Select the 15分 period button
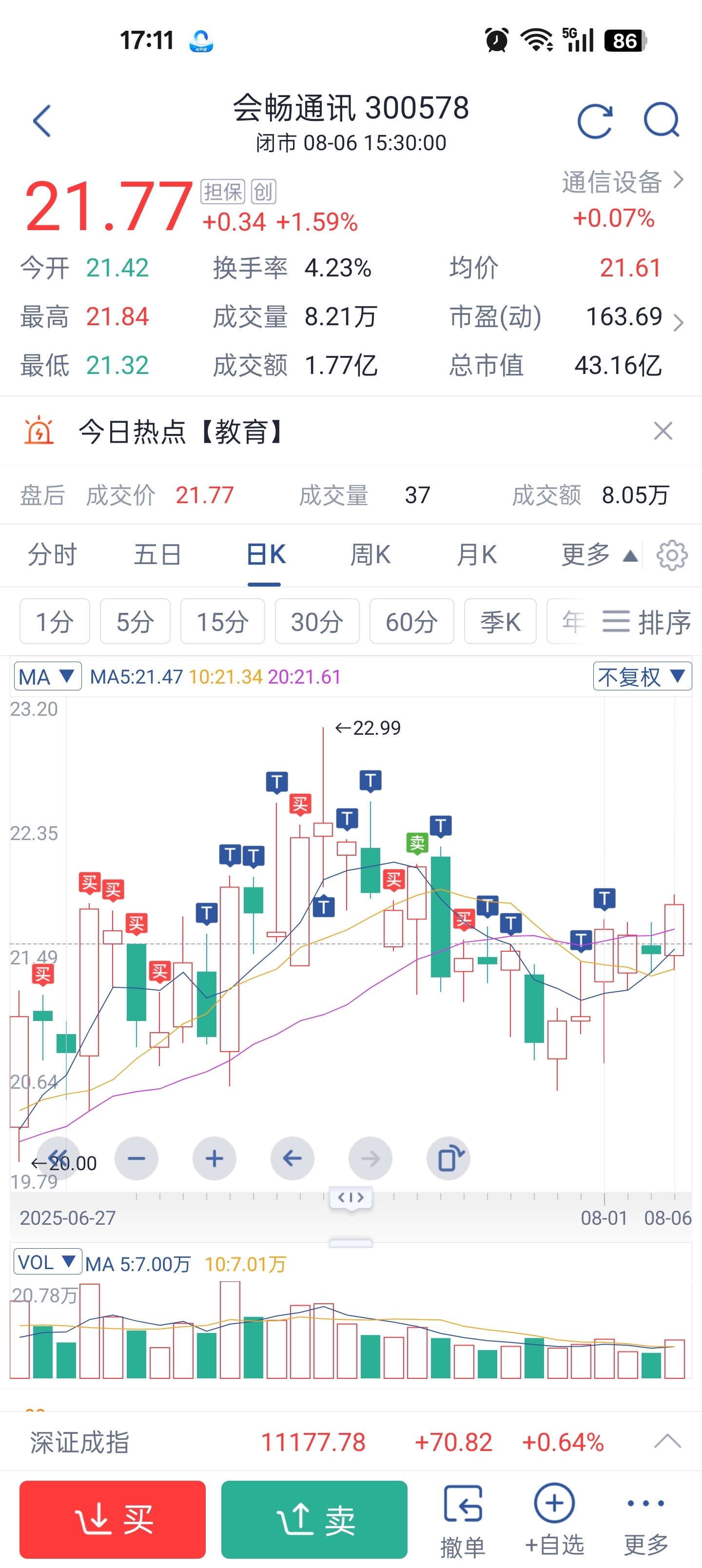The image size is (702, 1568). click(x=222, y=622)
